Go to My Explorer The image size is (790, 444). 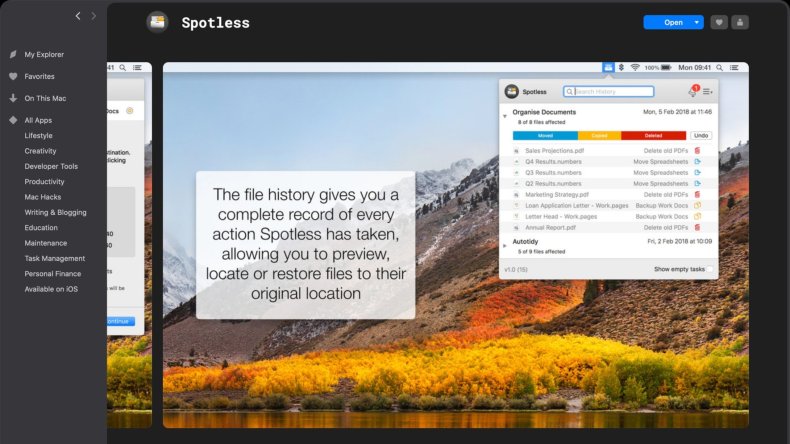44,54
